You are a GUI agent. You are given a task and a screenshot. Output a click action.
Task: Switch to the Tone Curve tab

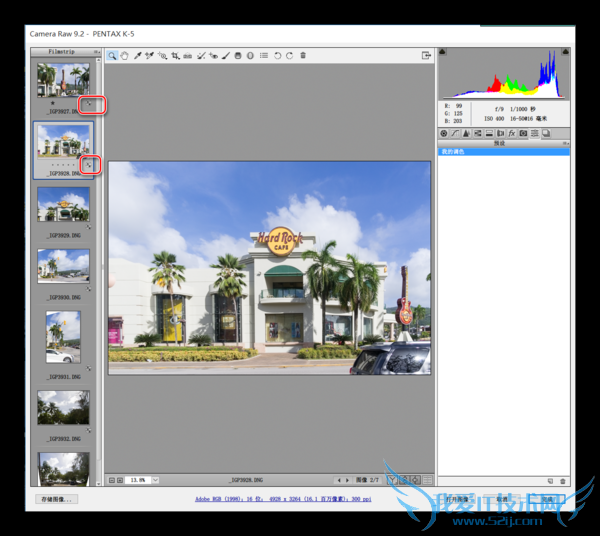pos(455,132)
